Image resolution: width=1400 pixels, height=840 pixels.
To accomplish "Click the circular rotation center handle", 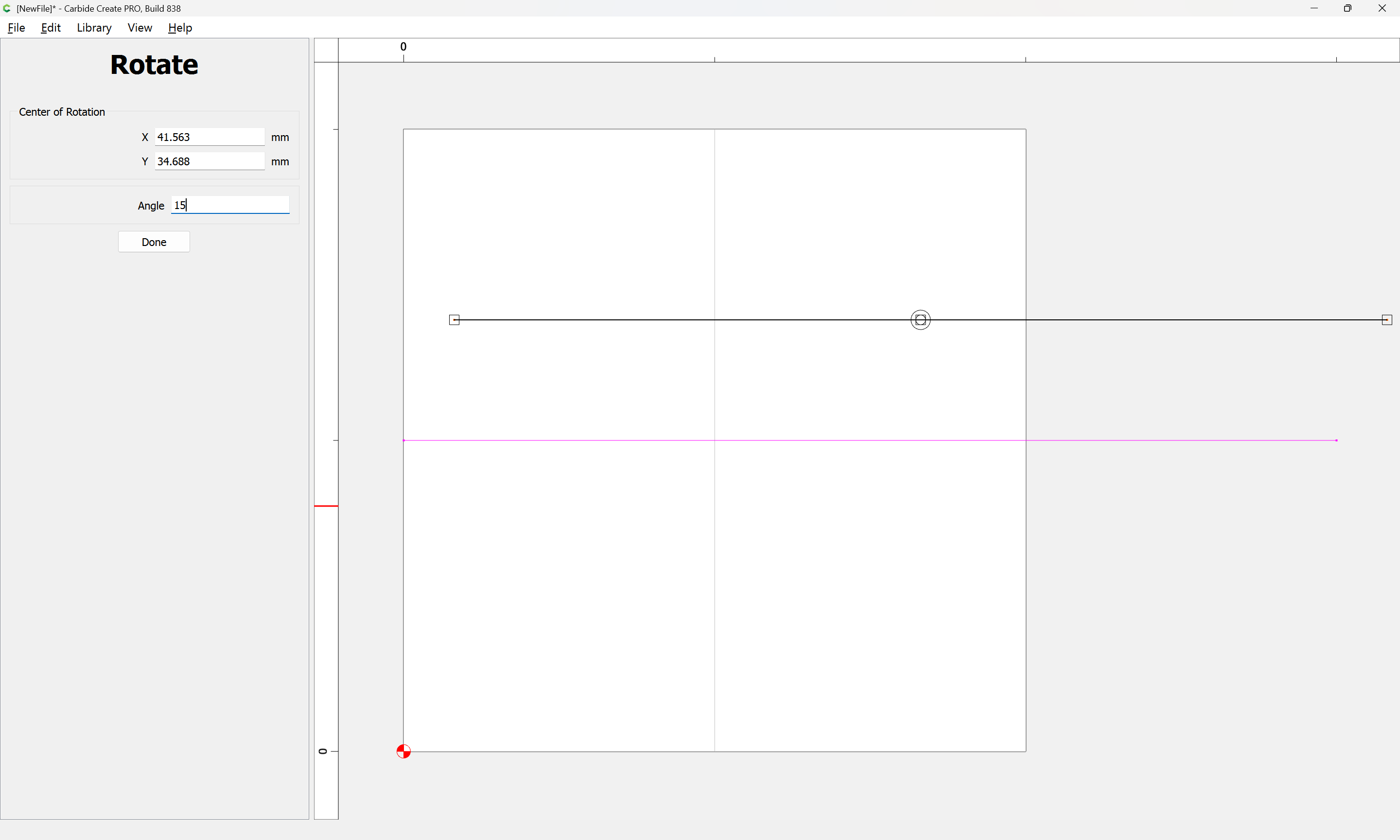I will pyautogui.click(x=920, y=320).
